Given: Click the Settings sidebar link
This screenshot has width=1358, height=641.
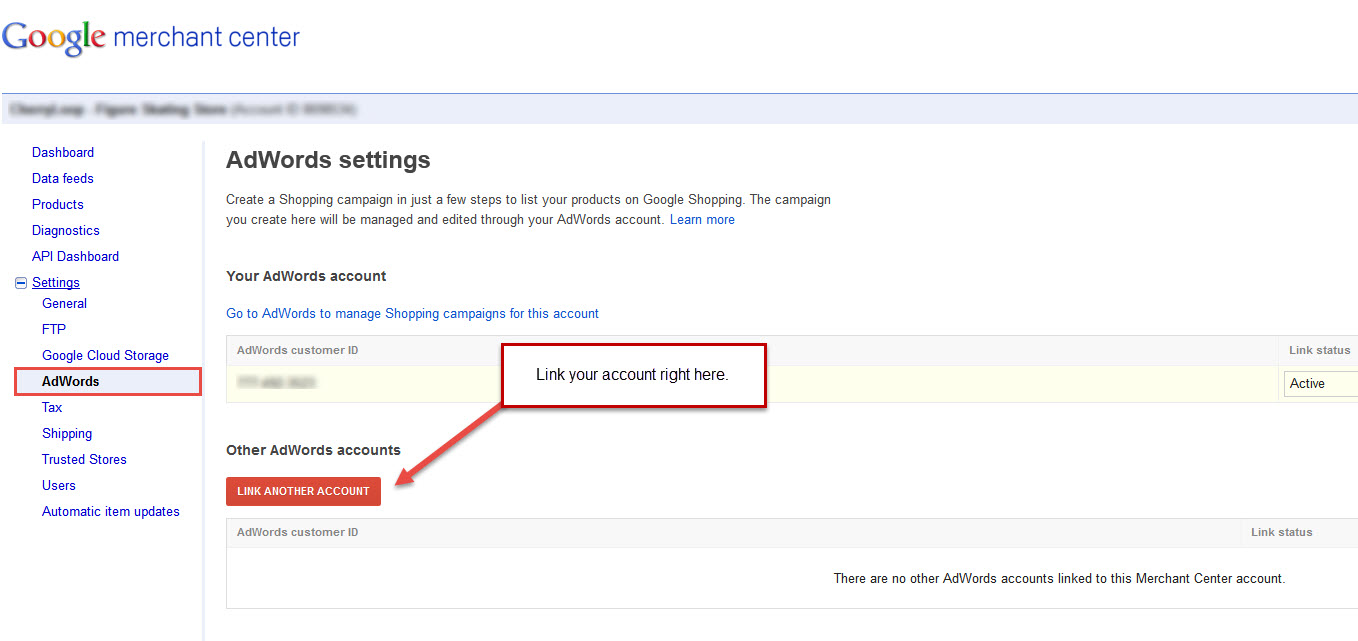Looking at the screenshot, I should (x=56, y=283).
